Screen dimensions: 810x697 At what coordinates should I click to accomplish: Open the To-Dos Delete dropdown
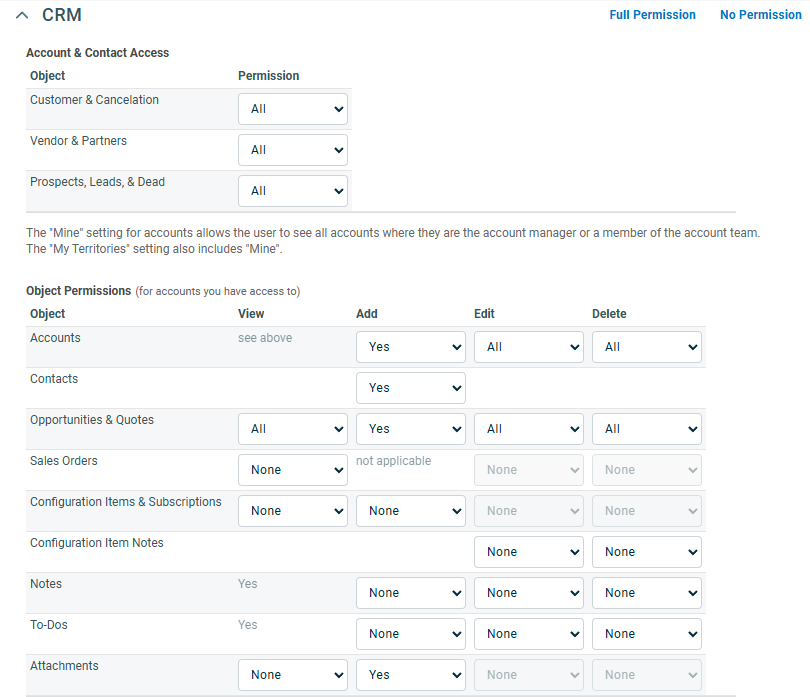point(647,634)
